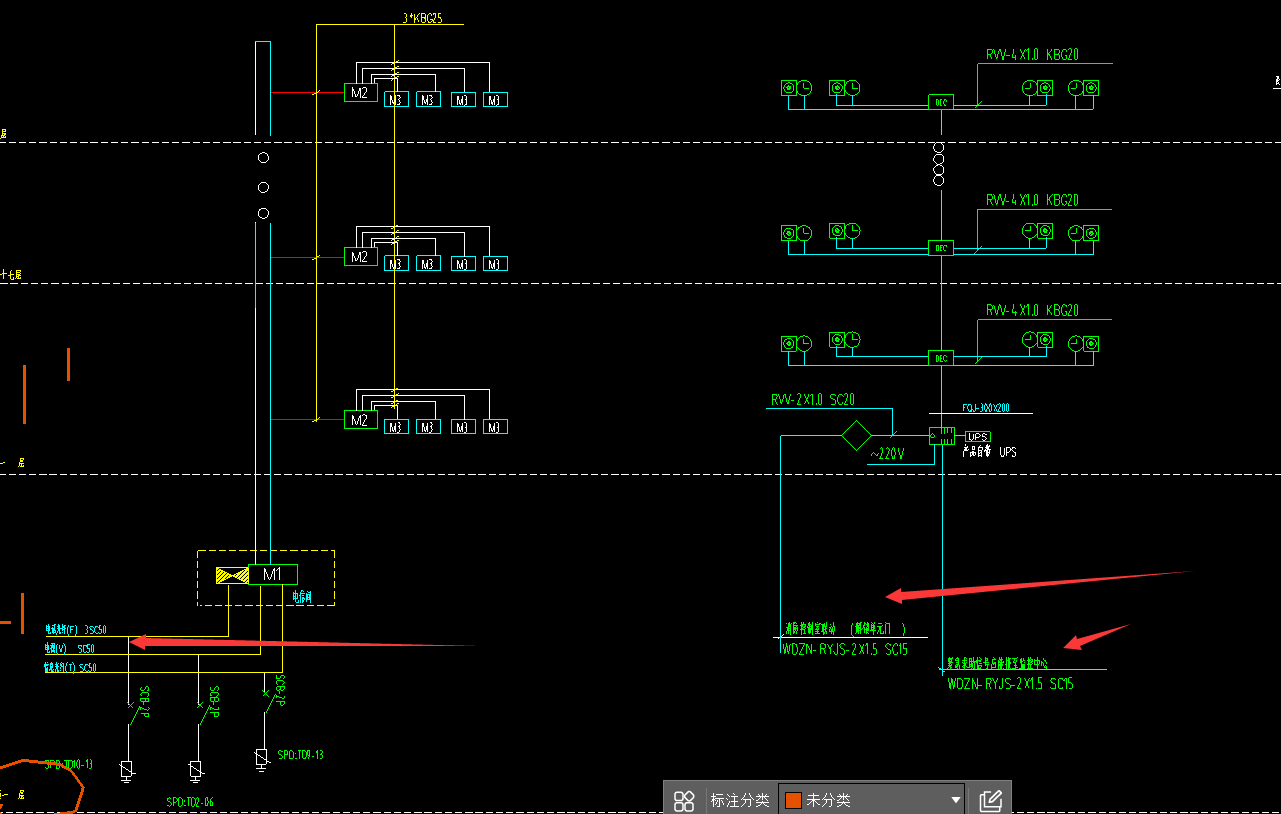The image size is (1281, 814).
Task: Select the terminal box symbol left of UPS
Action: pos(941,436)
